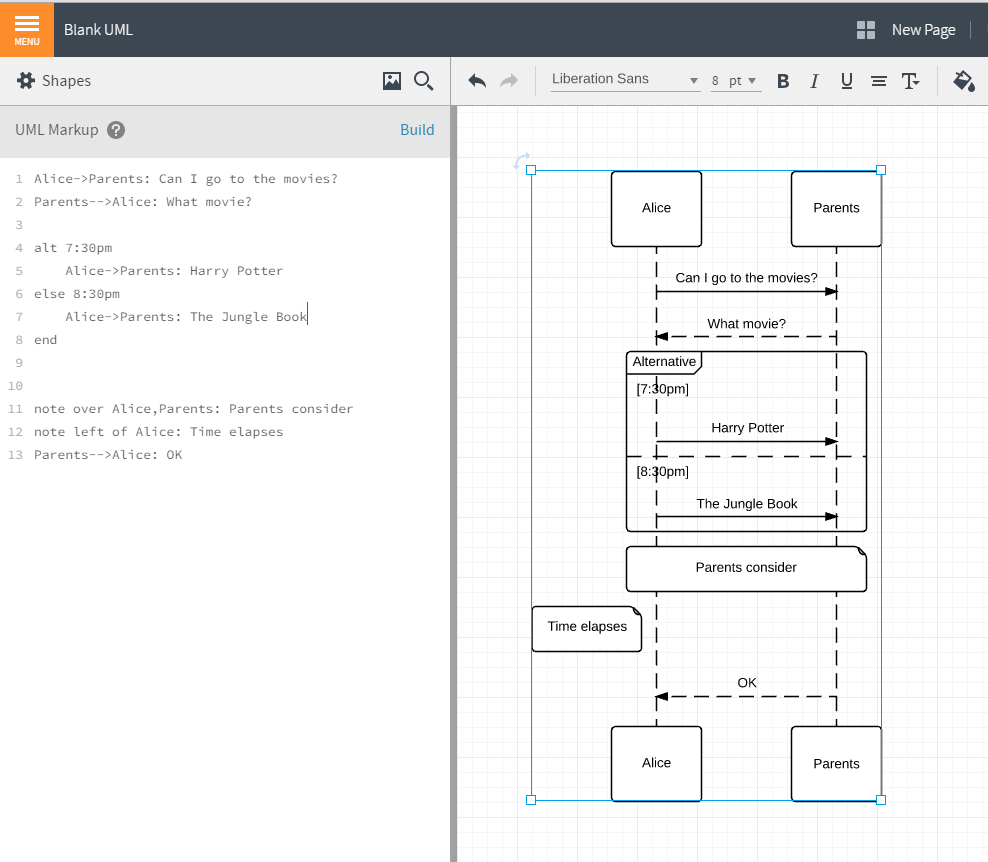Select the 'Parents consider' note shape

pyautogui.click(x=746, y=569)
